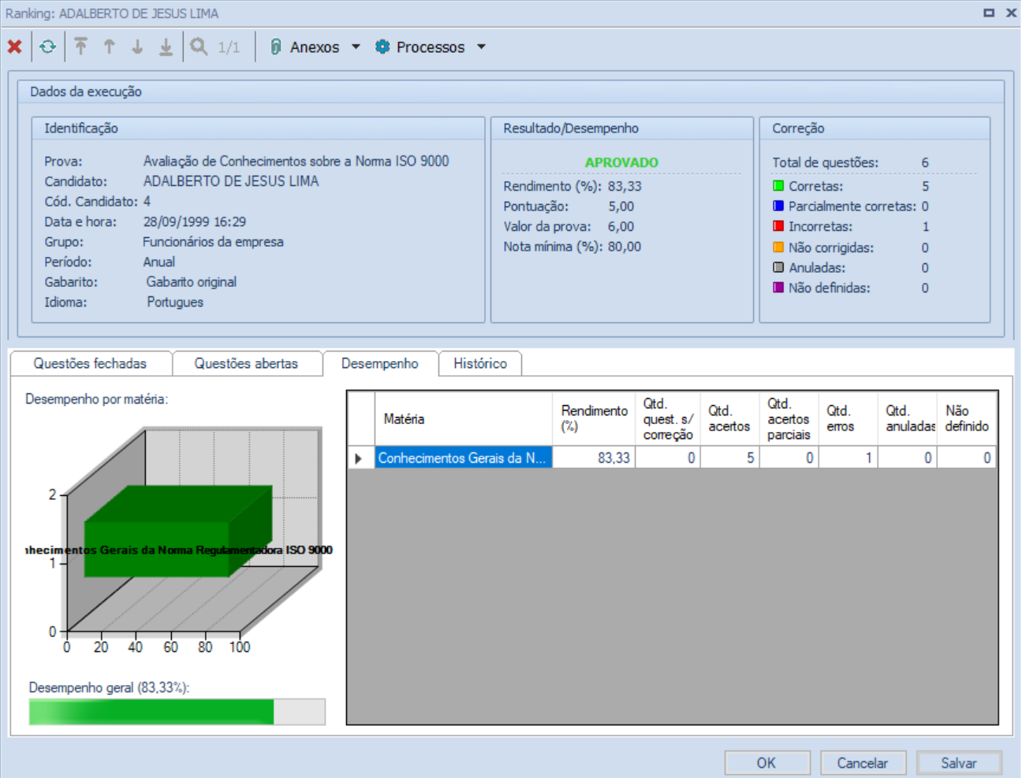Screen dimensions: 1021x778
Task: Click the Matéria column header
Action: pos(463,419)
